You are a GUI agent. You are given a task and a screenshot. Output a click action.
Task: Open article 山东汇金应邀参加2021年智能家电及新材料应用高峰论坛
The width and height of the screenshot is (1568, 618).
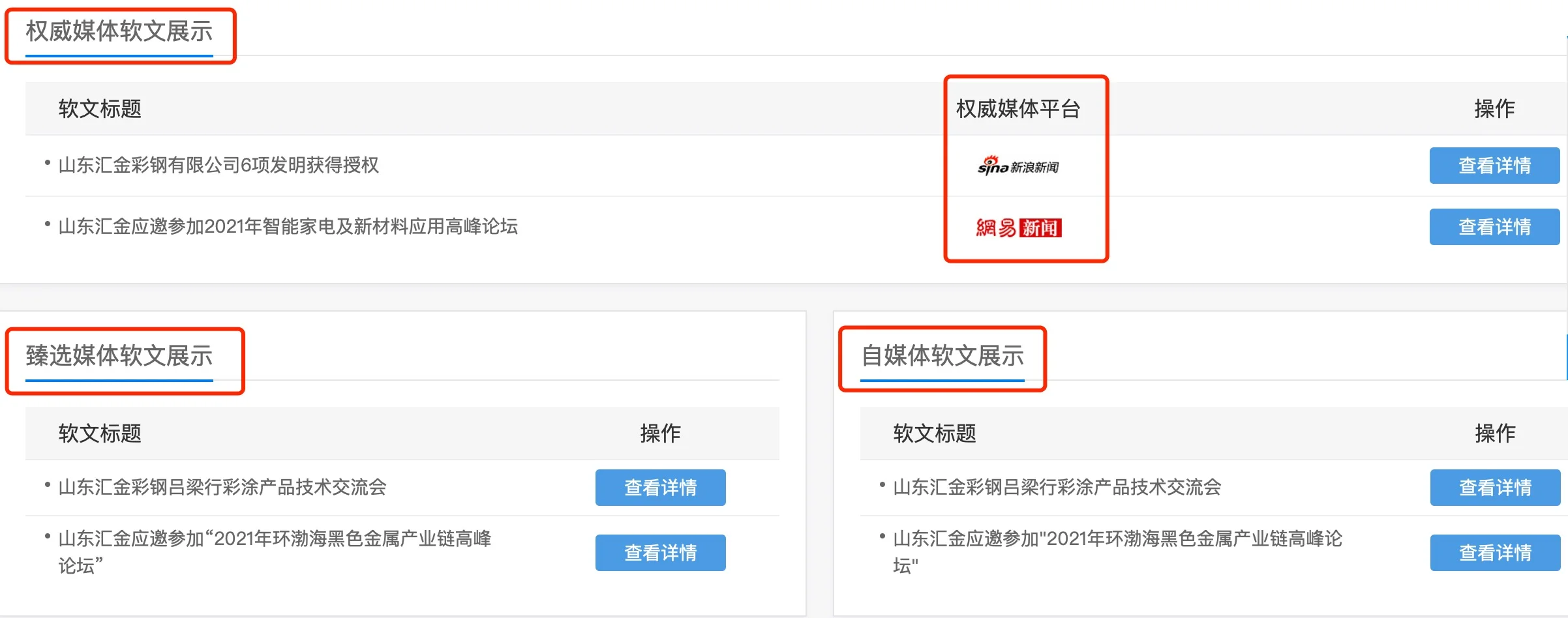(288, 226)
